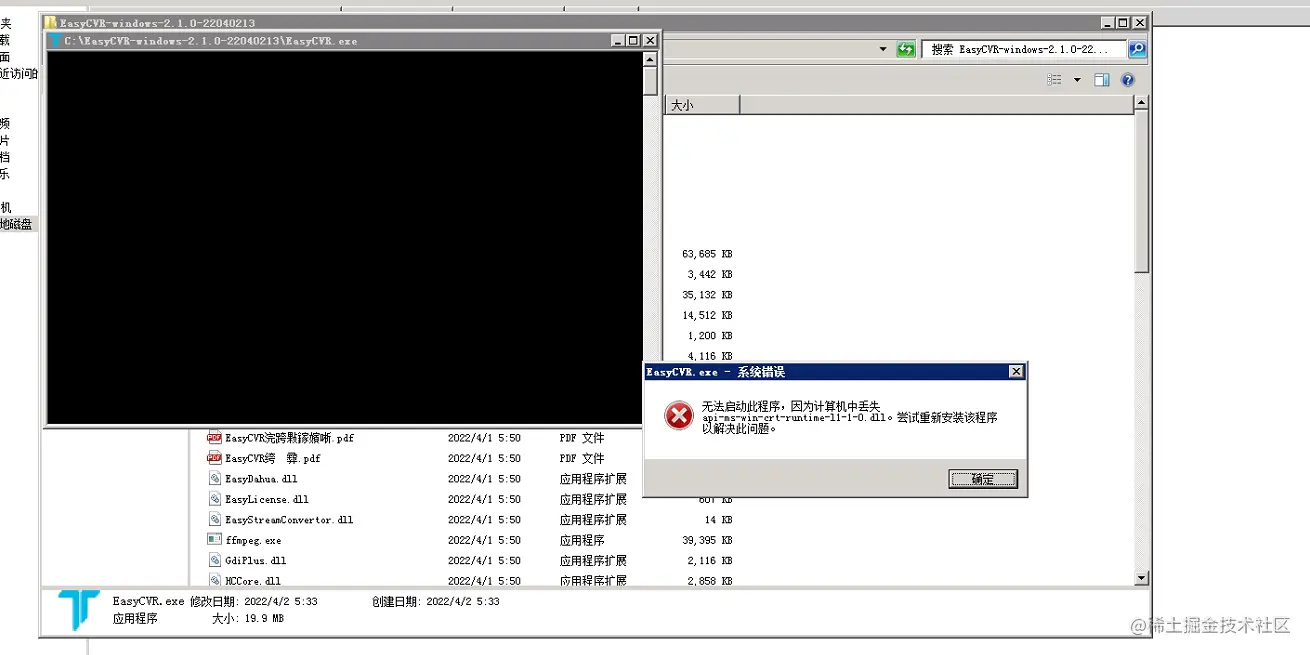The width and height of the screenshot is (1310, 655).
Task: Click the refresh button beside the address bar
Action: tap(906, 49)
